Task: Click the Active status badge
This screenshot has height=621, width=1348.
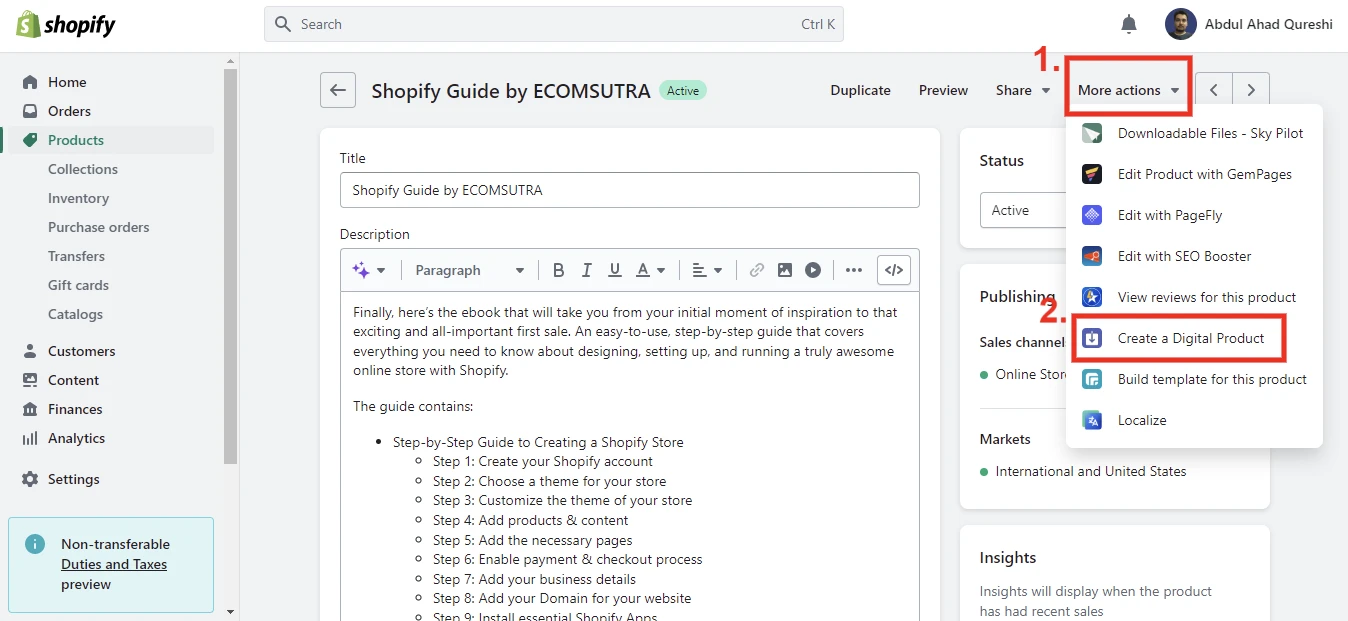Action: pos(683,90)
